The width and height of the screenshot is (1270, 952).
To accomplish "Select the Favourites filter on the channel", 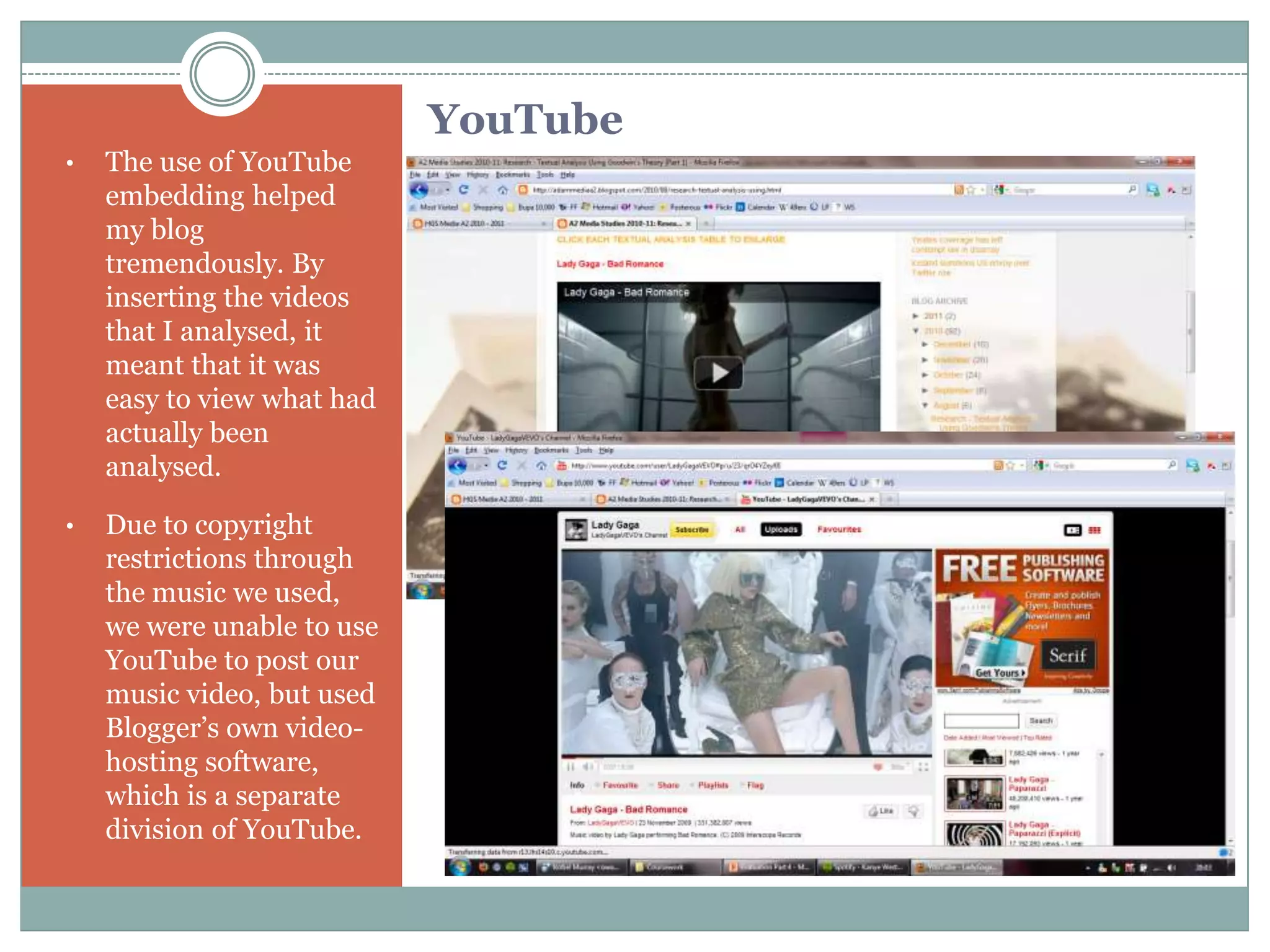I will coord(839,529).
